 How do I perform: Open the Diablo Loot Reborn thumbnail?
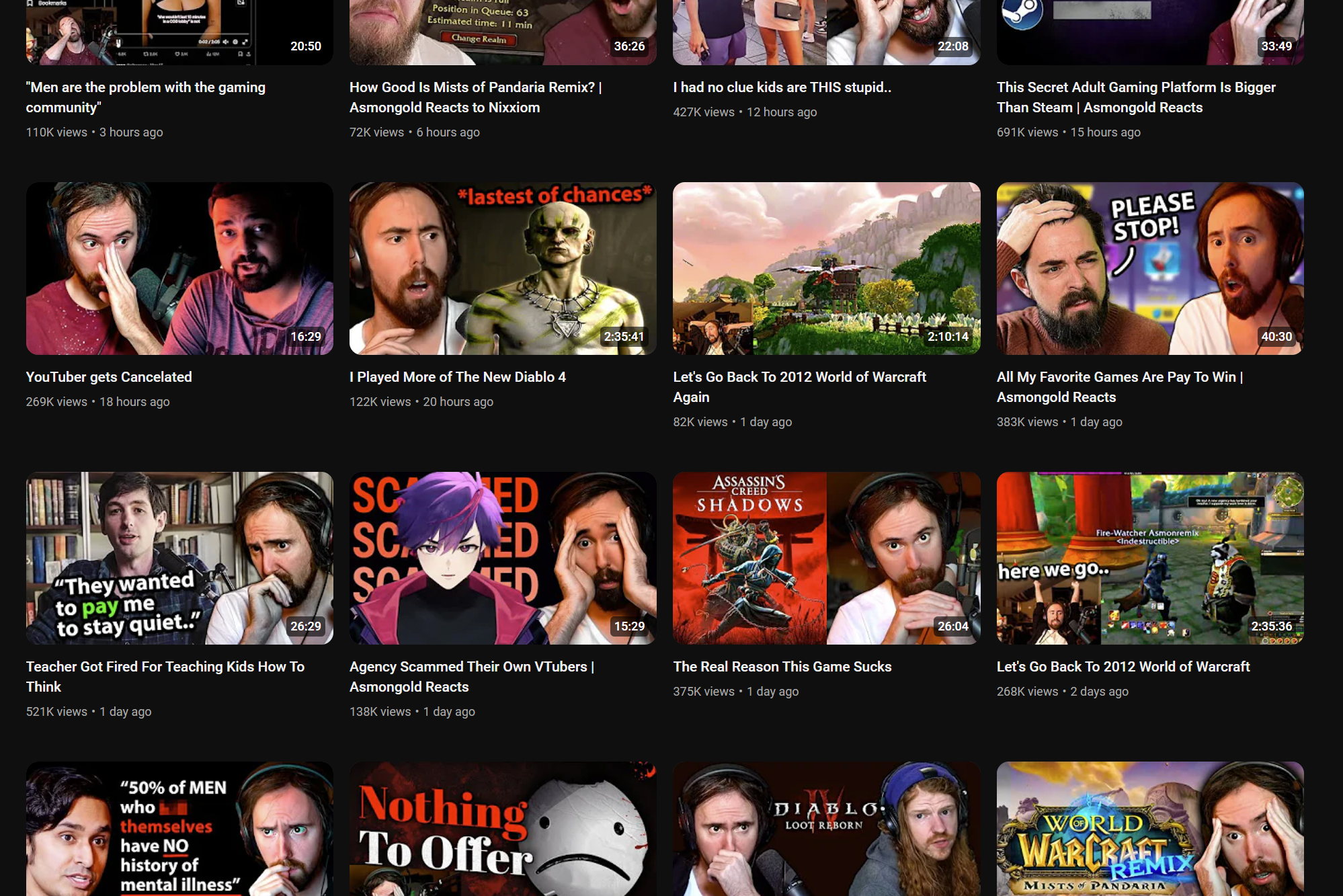click(x=826, y=828)
